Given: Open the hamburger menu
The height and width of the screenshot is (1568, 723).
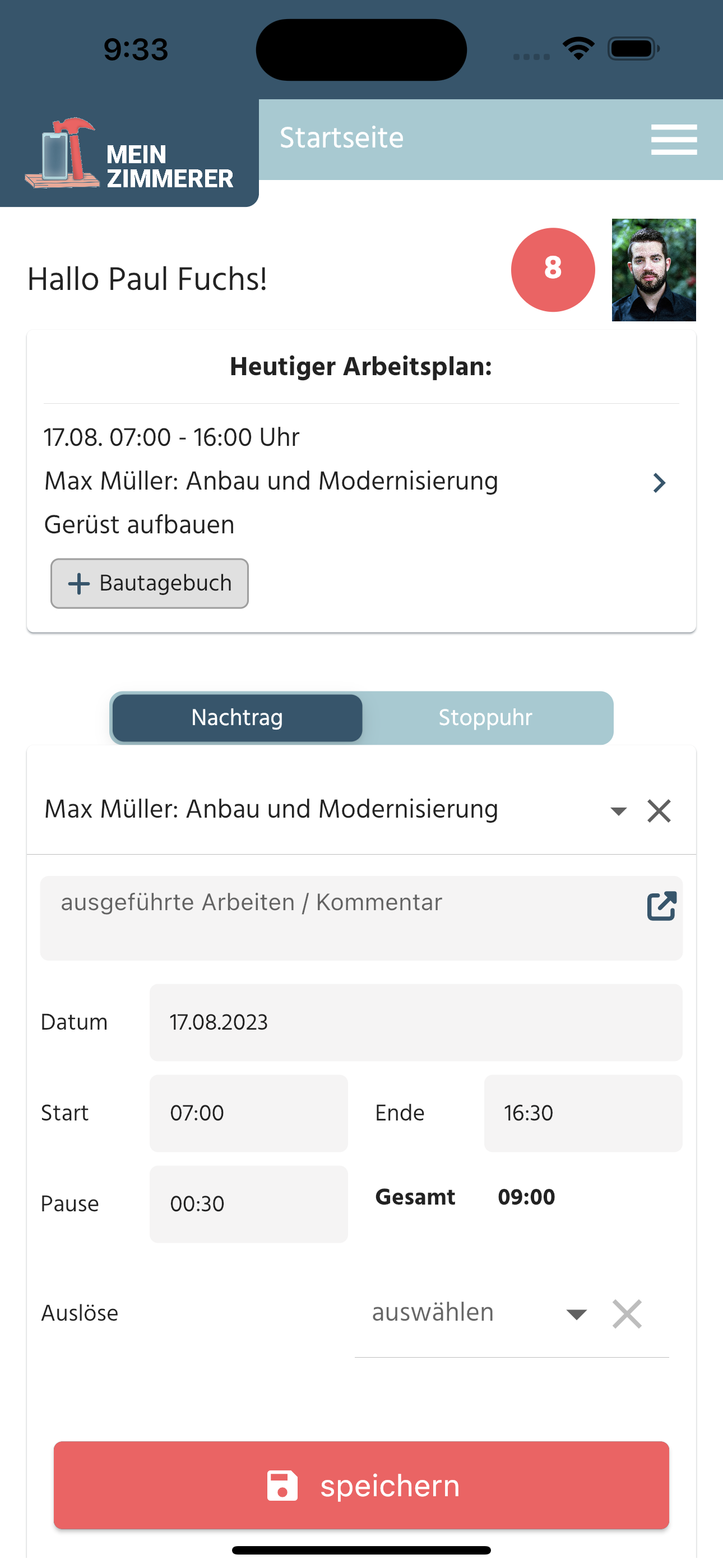Looking at the screenshot, I should coord(673,140).
